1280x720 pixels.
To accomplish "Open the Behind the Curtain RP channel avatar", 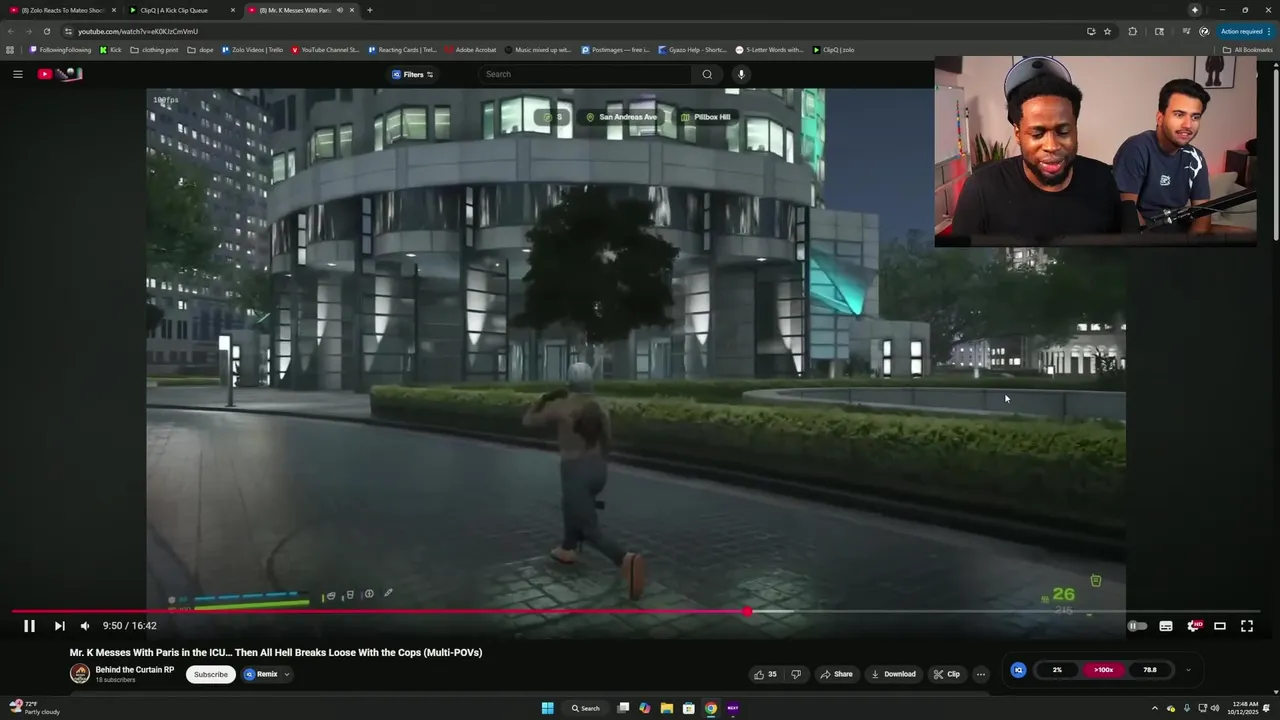I will pos(80,674).
